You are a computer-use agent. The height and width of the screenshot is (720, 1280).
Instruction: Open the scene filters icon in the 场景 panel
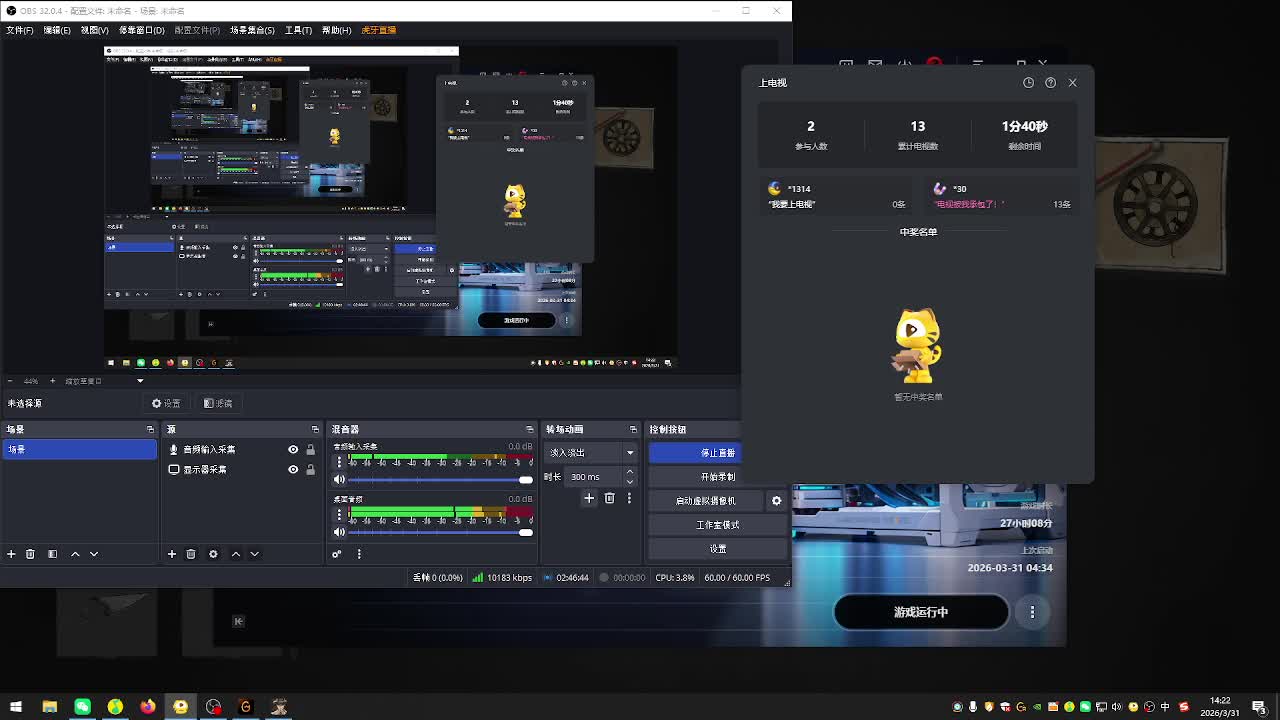tap(52, 554)
